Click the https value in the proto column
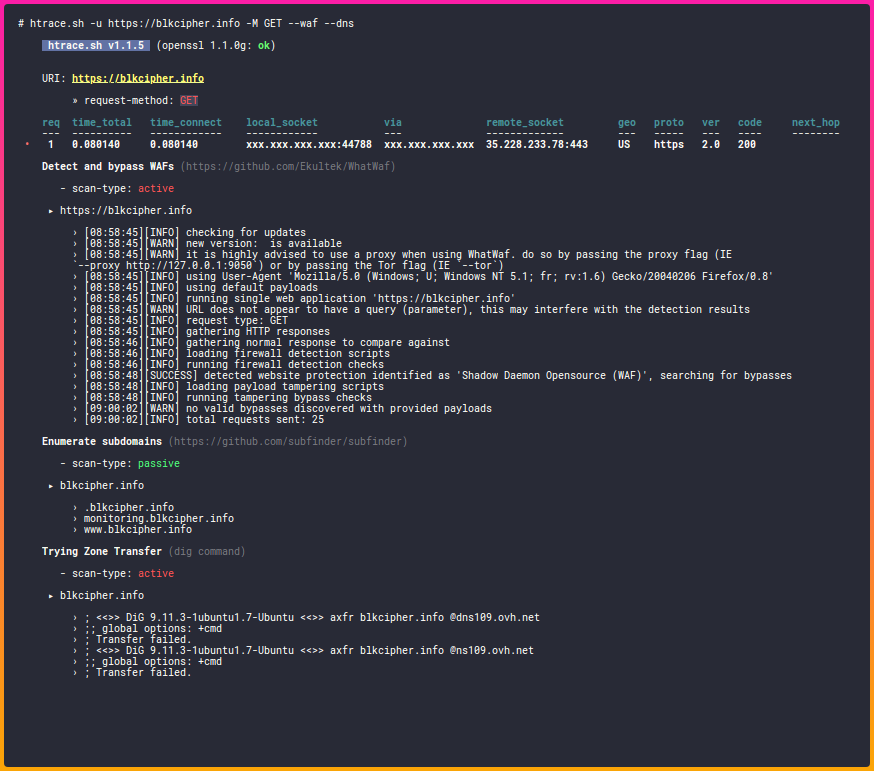874x771 pixels. point(669,143)
